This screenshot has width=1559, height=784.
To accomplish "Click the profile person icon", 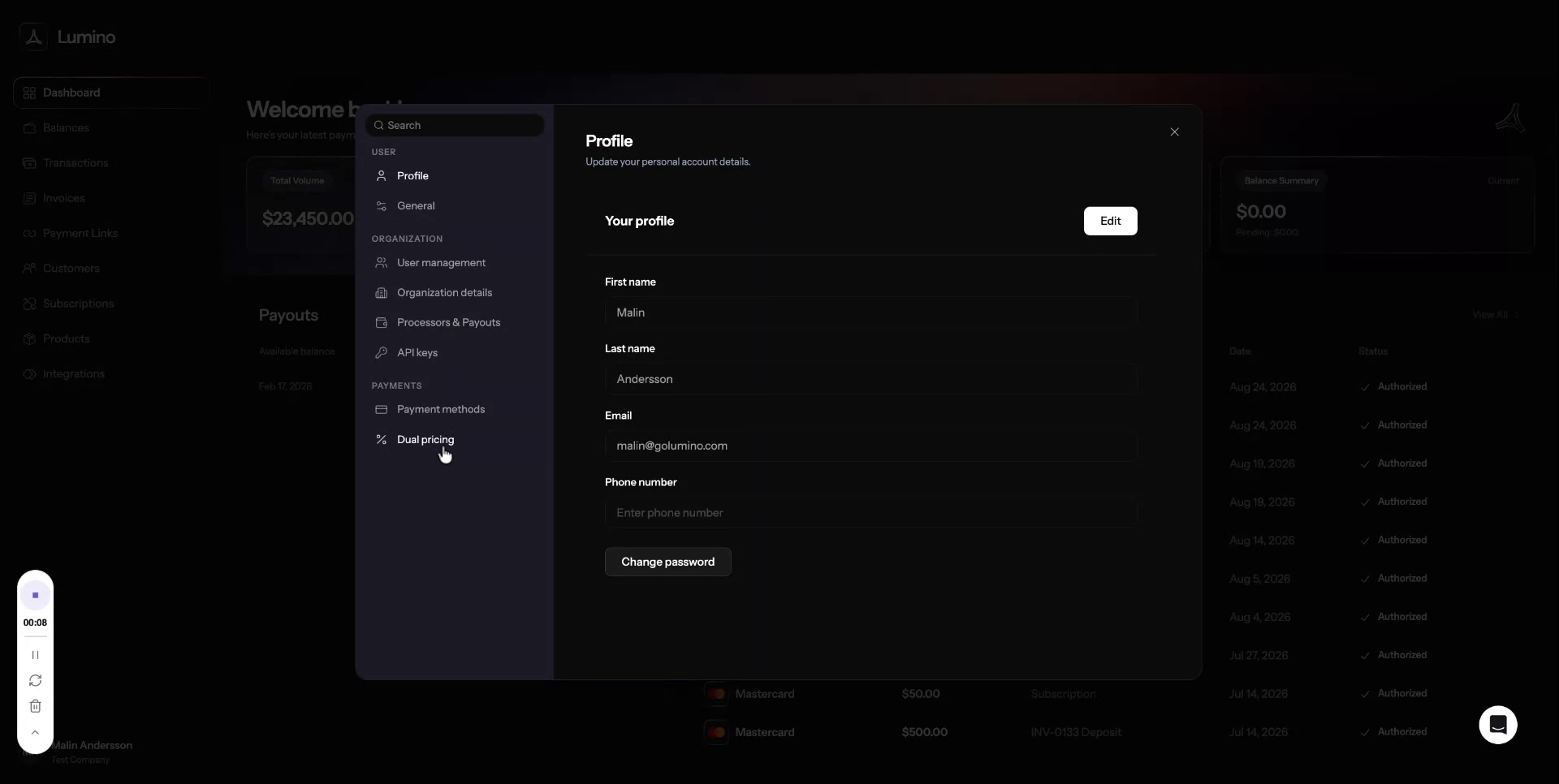I will 381,176.
